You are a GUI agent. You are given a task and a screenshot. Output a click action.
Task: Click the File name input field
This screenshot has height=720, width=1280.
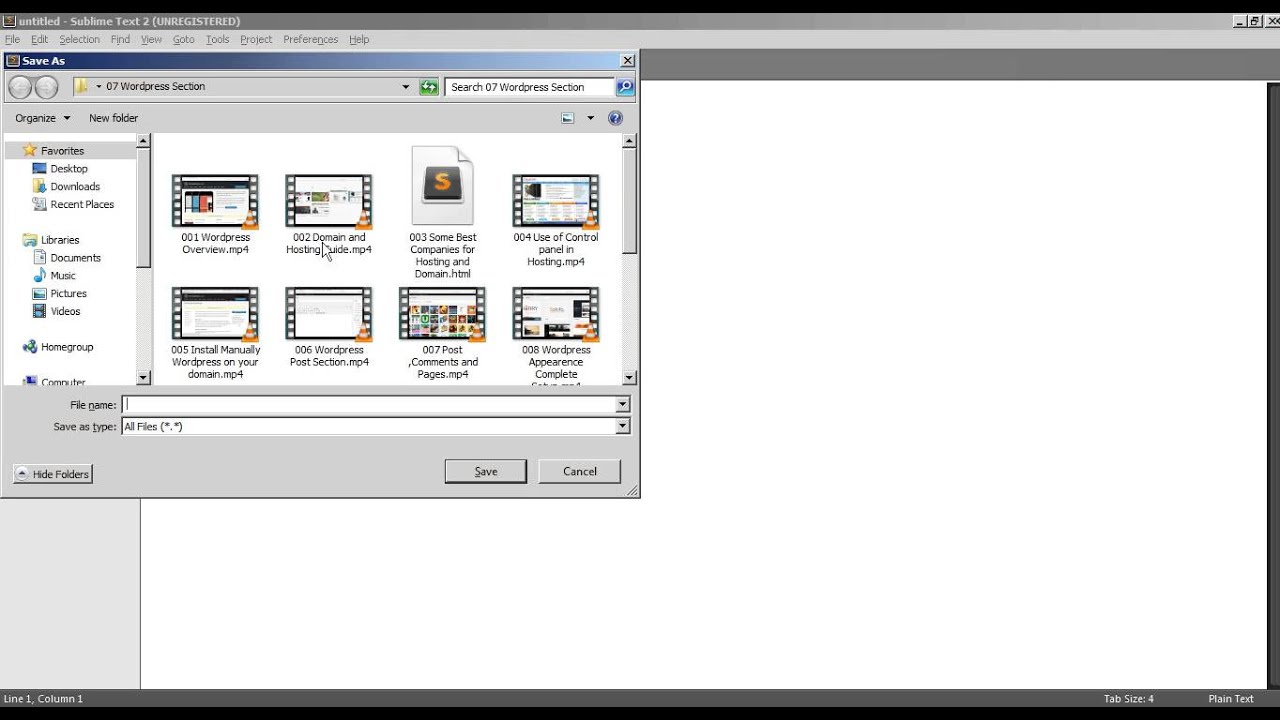pyautogui.click(x=368, y=405)
